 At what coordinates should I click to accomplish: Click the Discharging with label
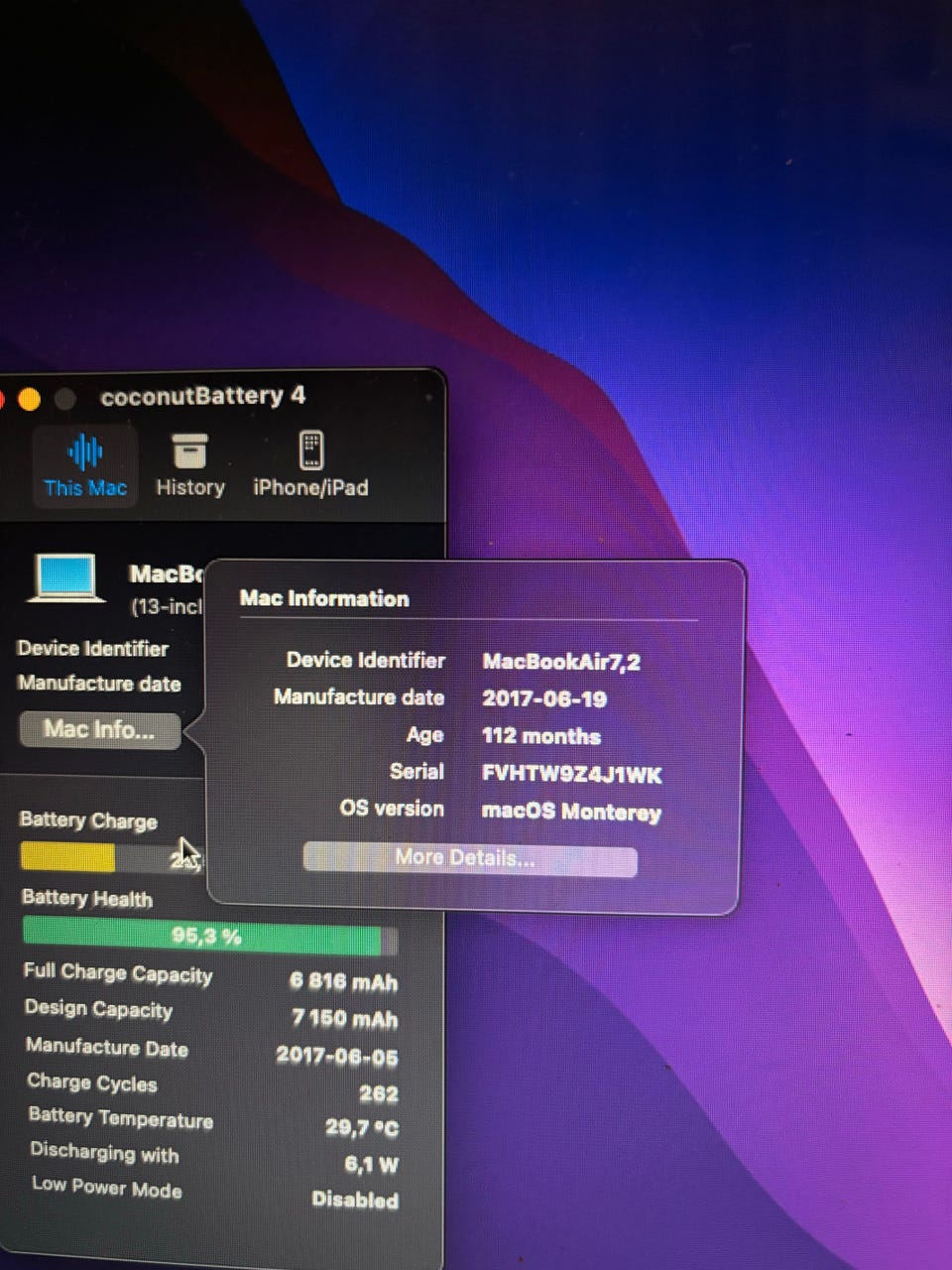pyautogui.click(x=104, y=1152)
